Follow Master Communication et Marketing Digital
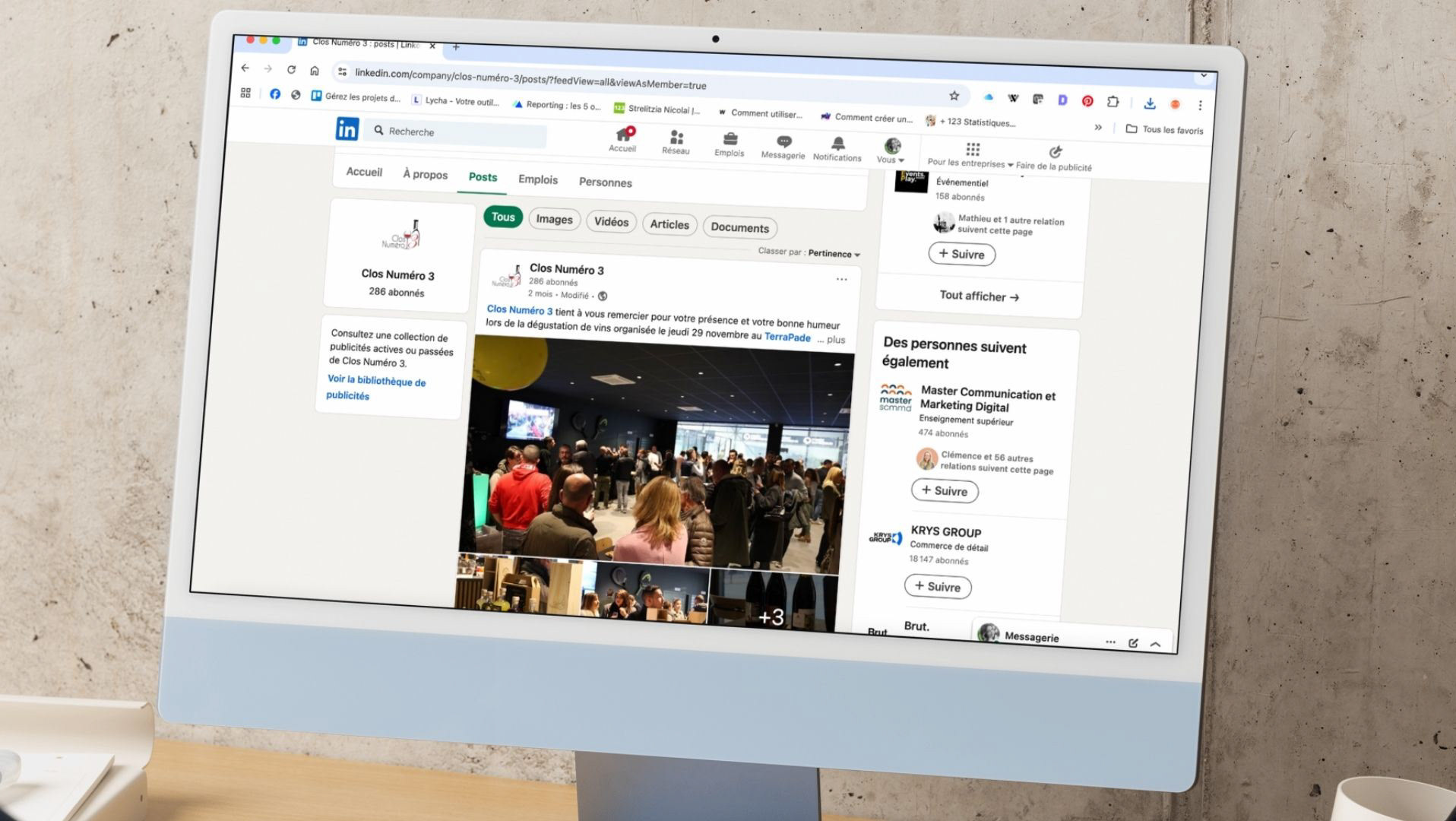The image size is (1456, 821). point(945,490)
